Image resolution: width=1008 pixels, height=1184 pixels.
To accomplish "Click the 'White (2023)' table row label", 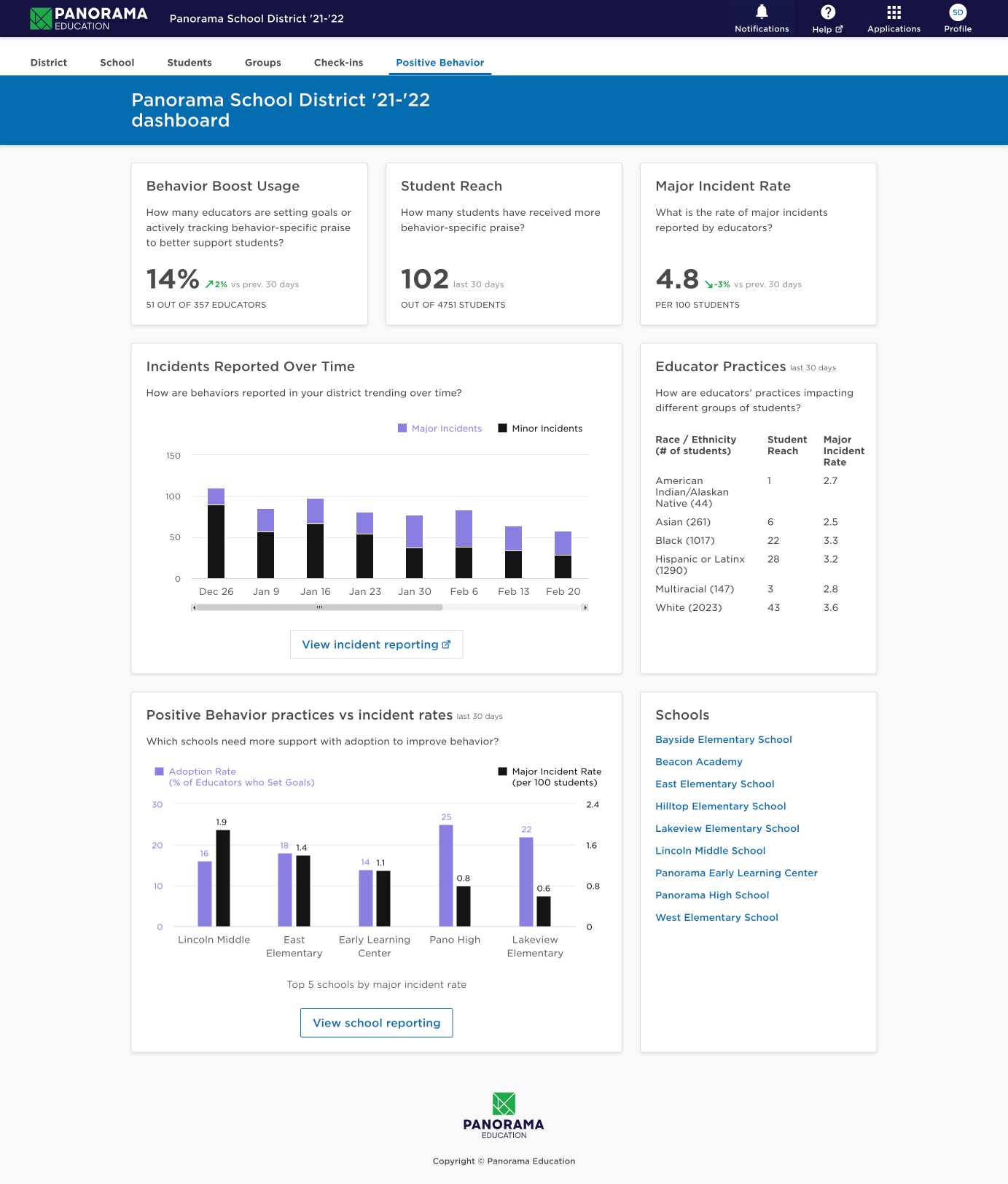I will (689, 608).
